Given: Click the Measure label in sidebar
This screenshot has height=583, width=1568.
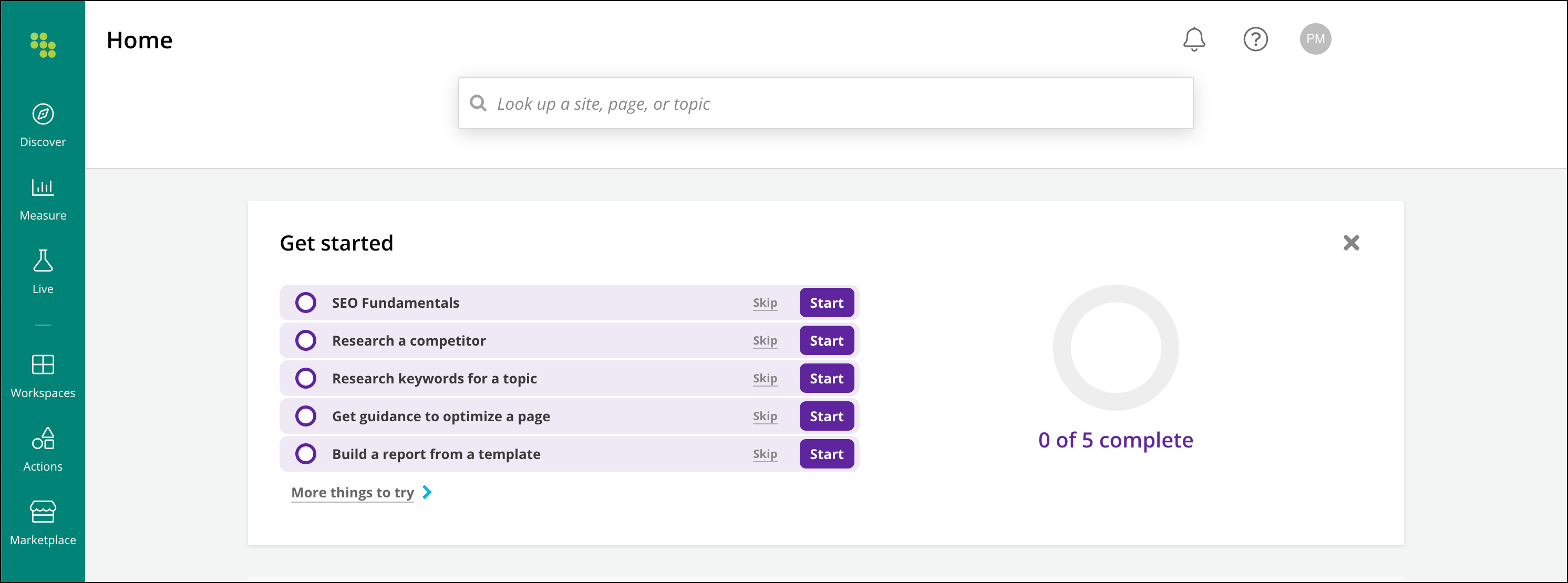Looking at the screenshot, I should (43, 215).
